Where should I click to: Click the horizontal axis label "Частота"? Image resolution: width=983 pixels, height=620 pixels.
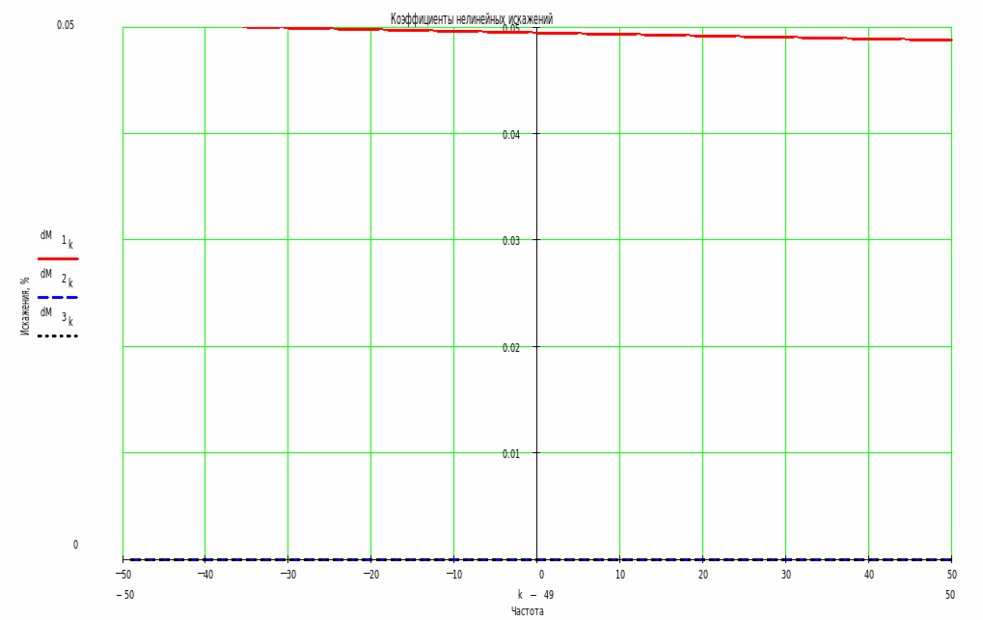(527, 611)
